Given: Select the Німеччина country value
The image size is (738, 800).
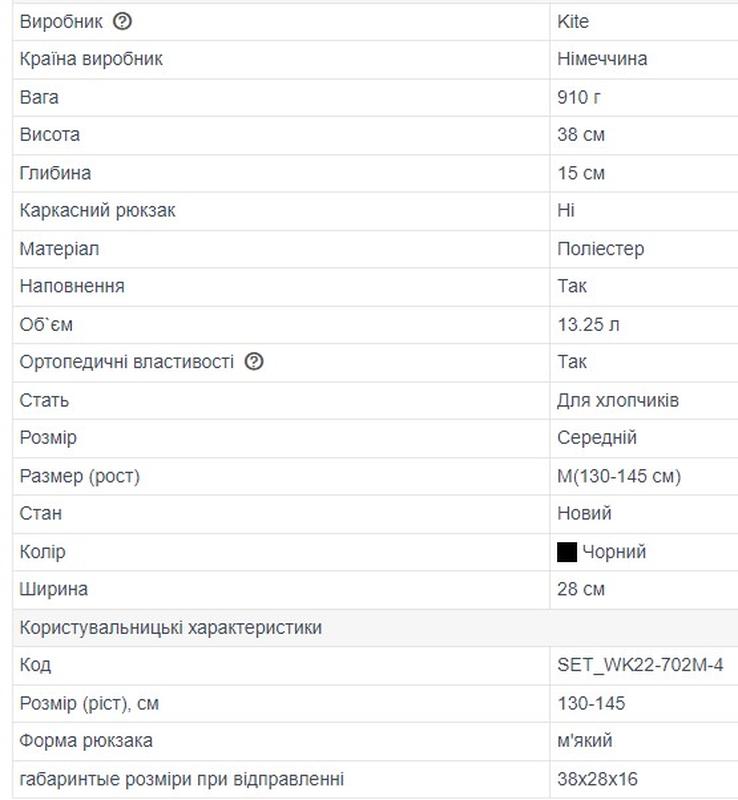Looking at the screenshot, I should coord(602,59).
